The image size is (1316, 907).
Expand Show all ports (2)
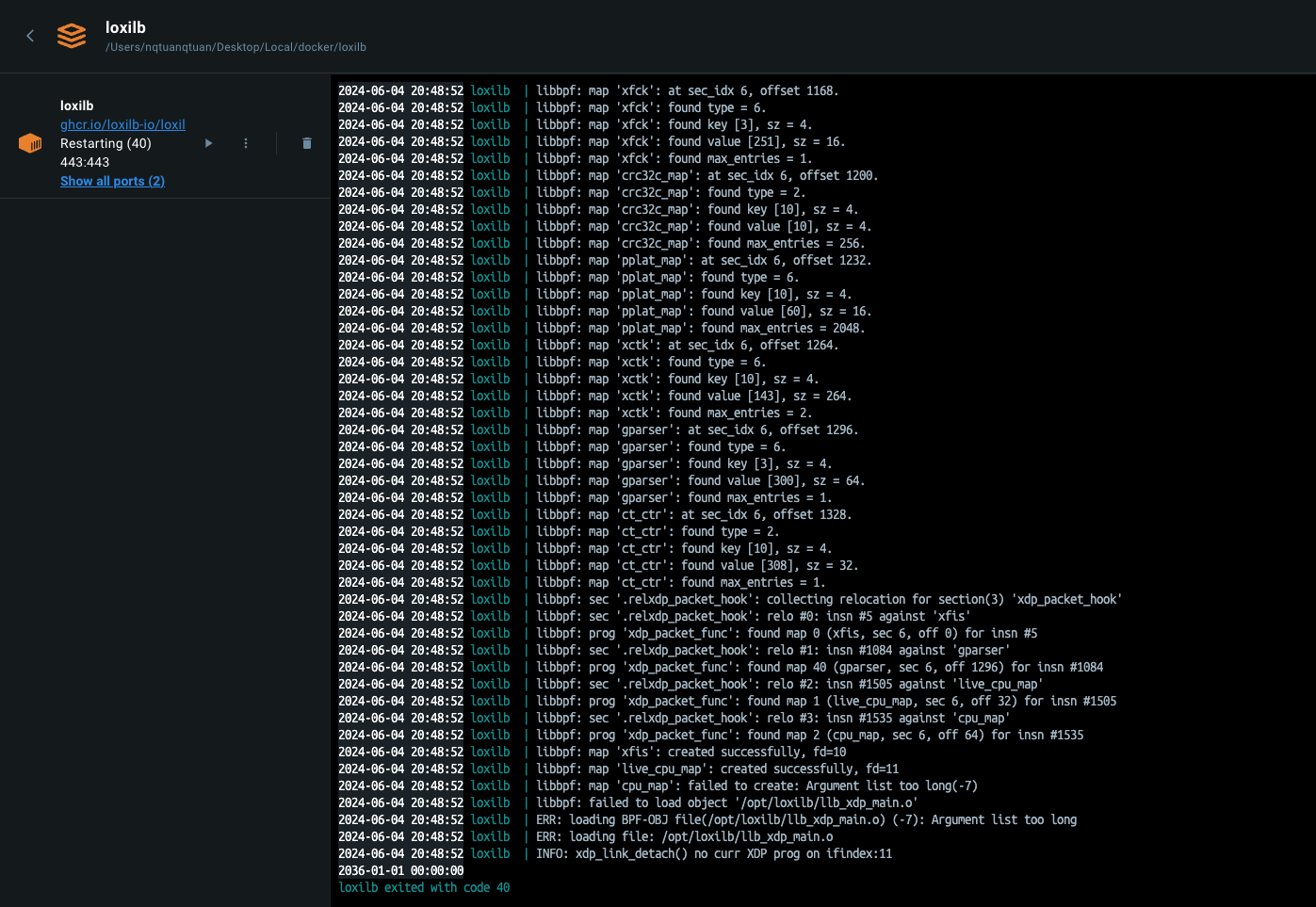coord(112,181)
